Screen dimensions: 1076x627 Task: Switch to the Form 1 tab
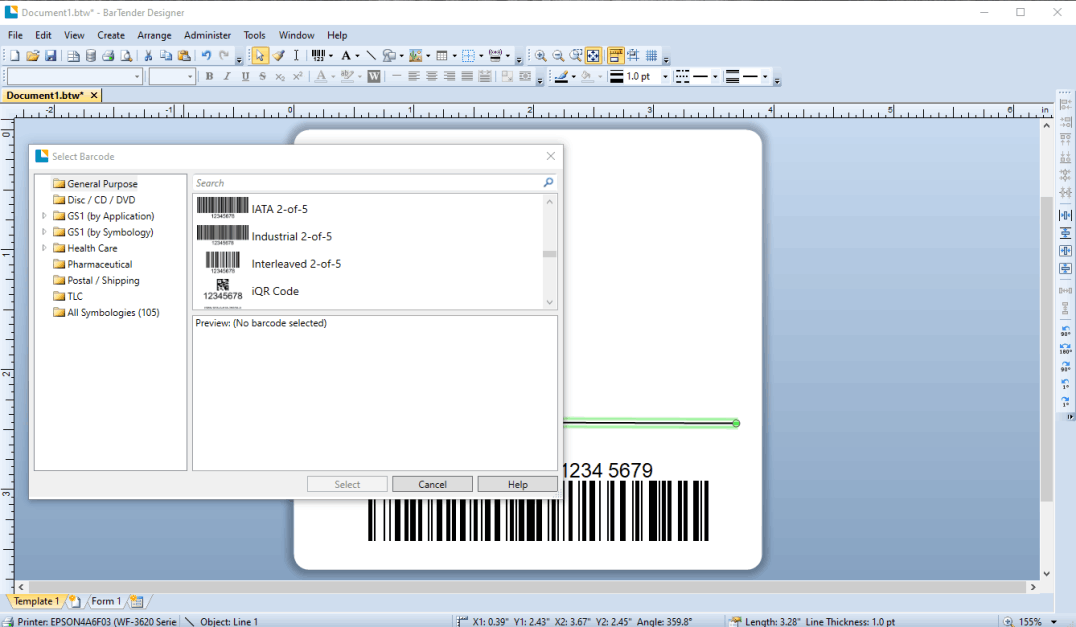tap(105, 601)
